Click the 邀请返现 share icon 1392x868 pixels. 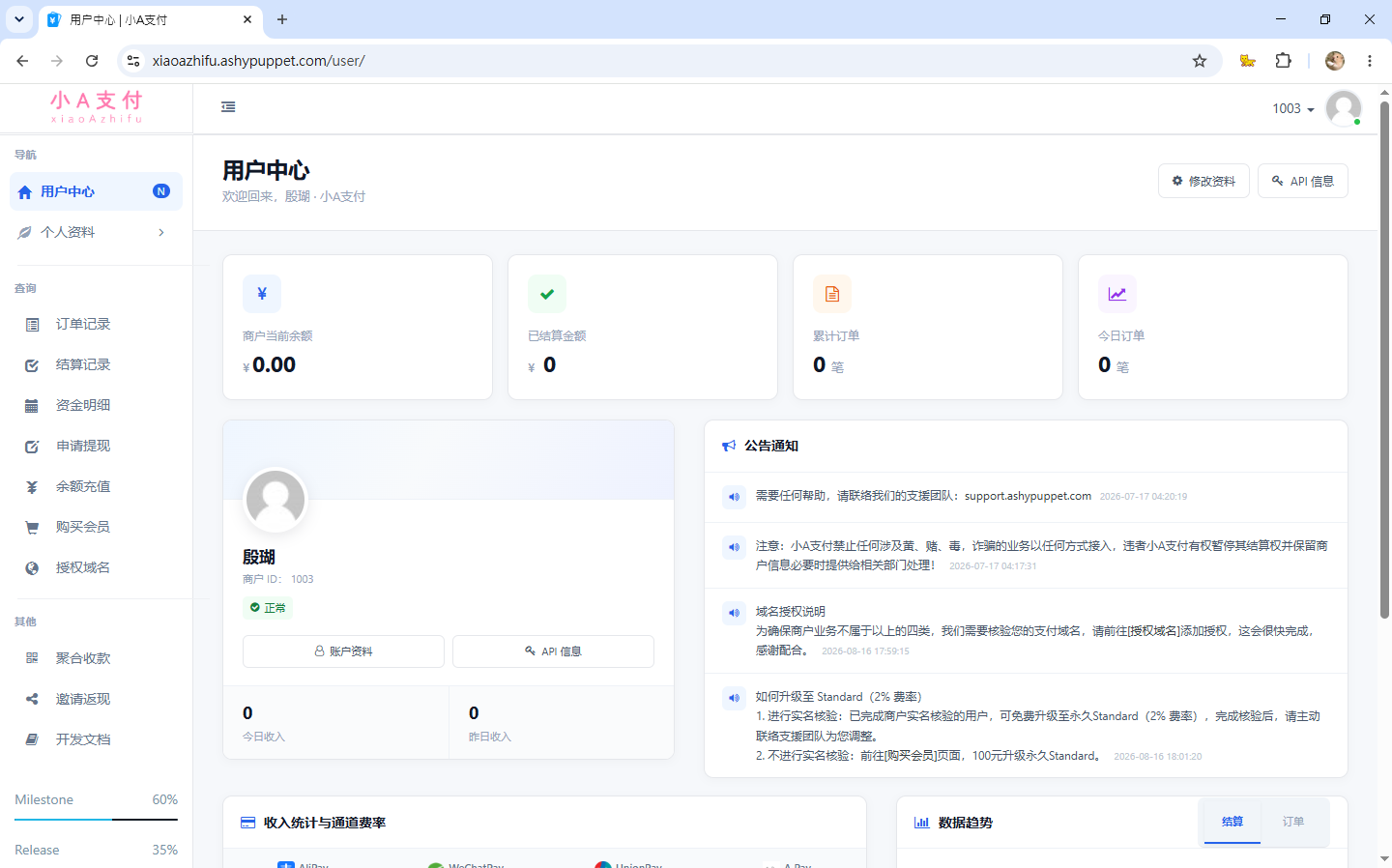click(x=32, y=699)
